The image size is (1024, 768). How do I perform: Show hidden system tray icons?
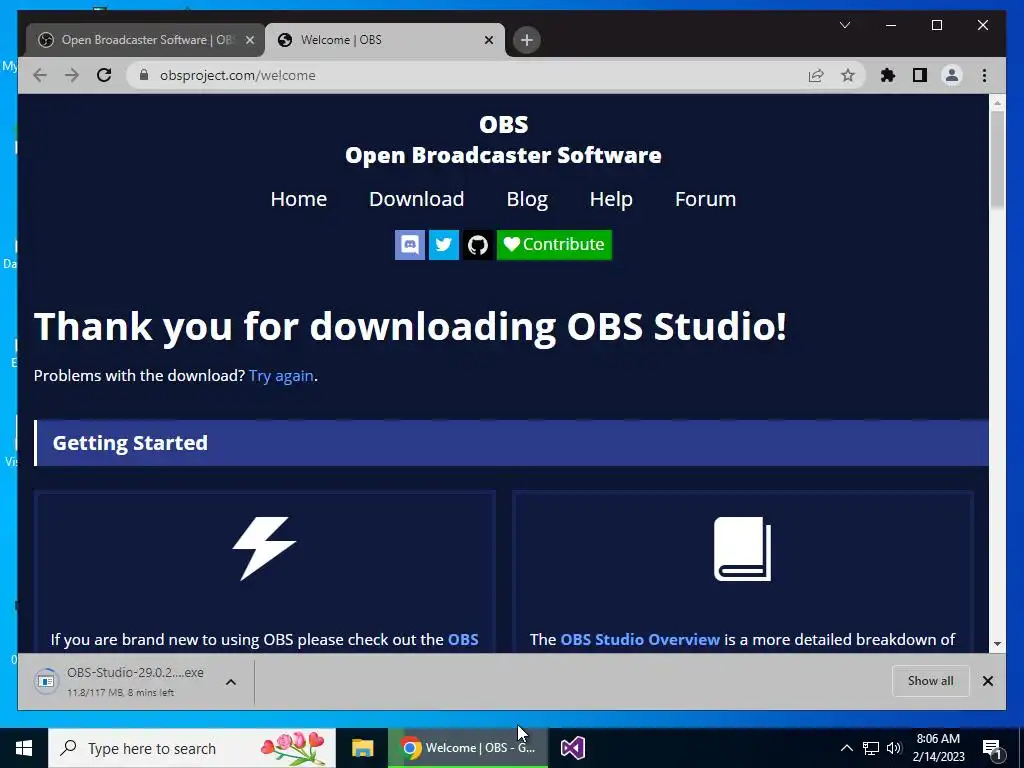pyautogui.click(x=846, y=748)
